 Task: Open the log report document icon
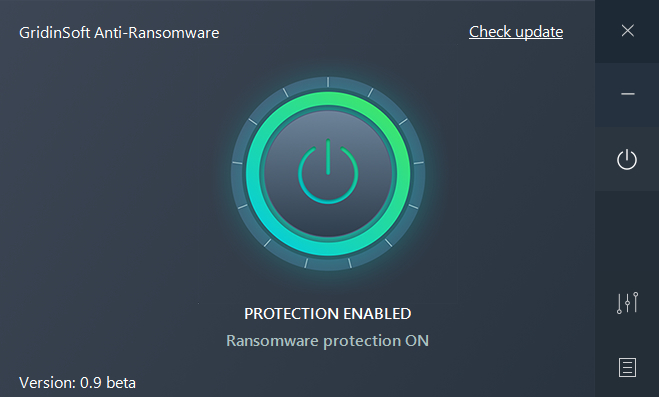[627, 368]
